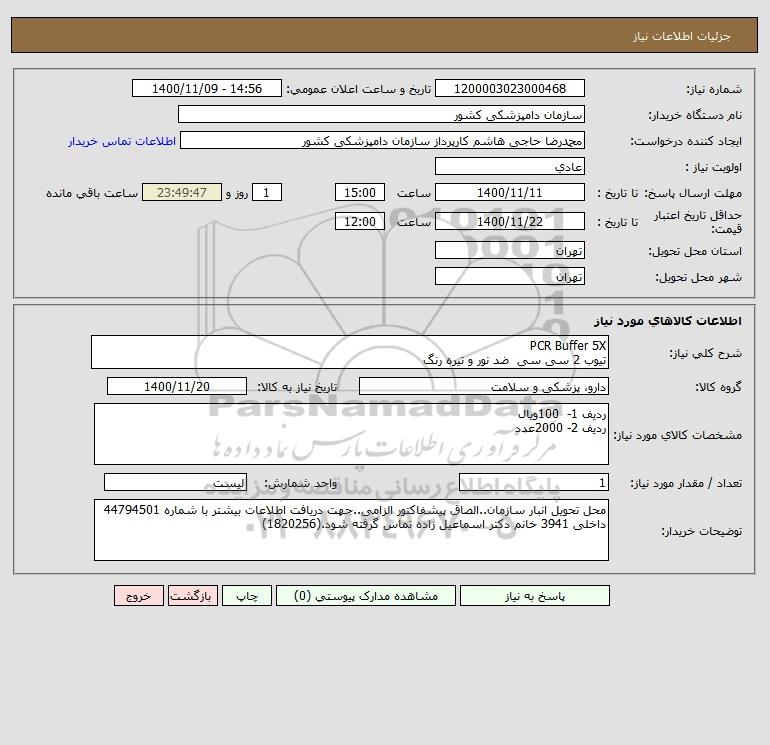770x745 pixels.
Task: Click the announcement date field 1400/11/09 - 14:56
Action: (x=207, y=88)
